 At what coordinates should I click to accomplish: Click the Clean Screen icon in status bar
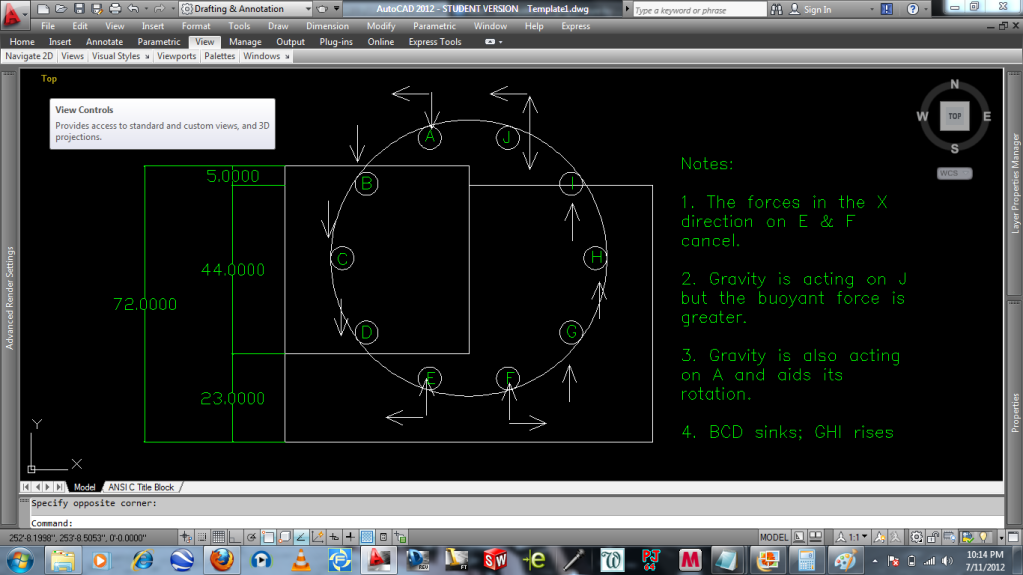[1013, 537]
